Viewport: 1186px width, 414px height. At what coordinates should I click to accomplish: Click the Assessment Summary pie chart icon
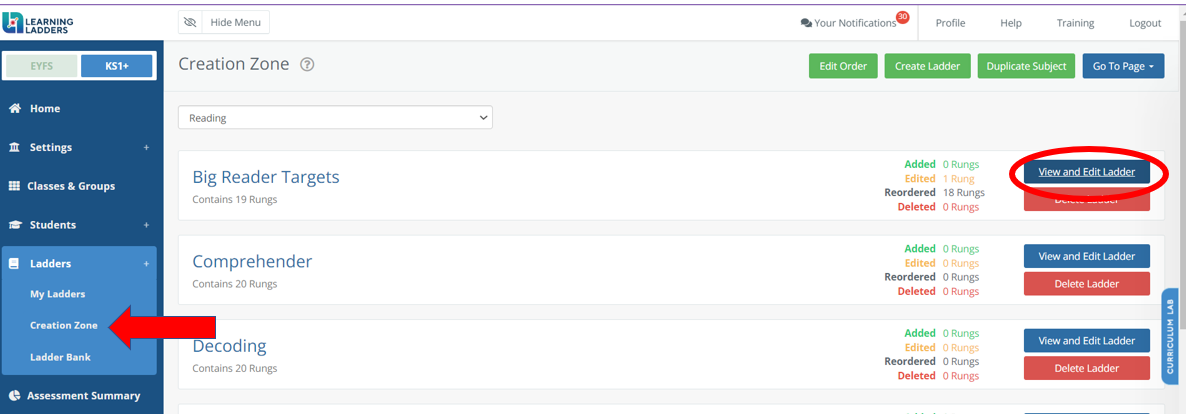pos(14,396)
